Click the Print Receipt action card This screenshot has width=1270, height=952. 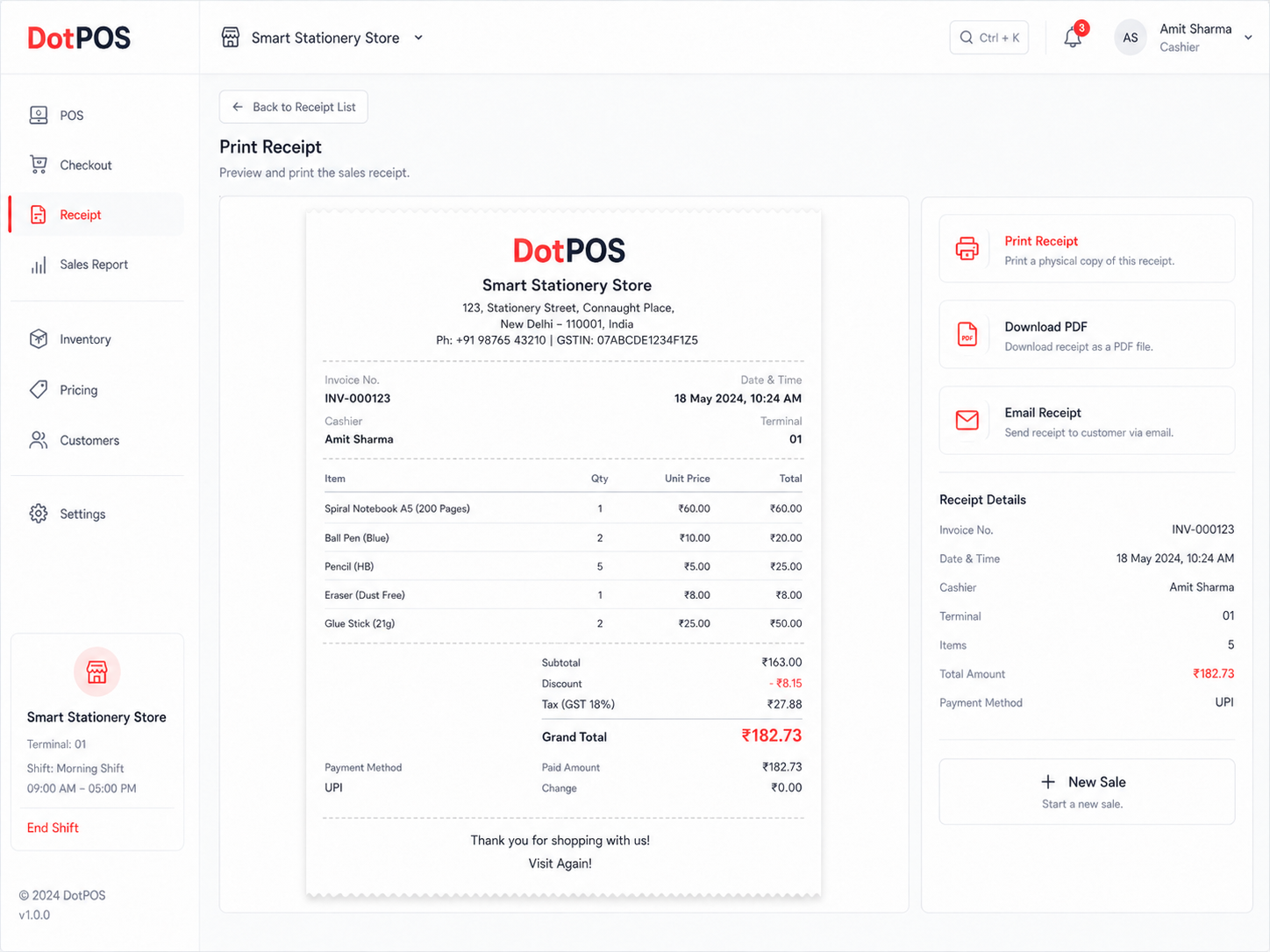[x=1087, y=249]
